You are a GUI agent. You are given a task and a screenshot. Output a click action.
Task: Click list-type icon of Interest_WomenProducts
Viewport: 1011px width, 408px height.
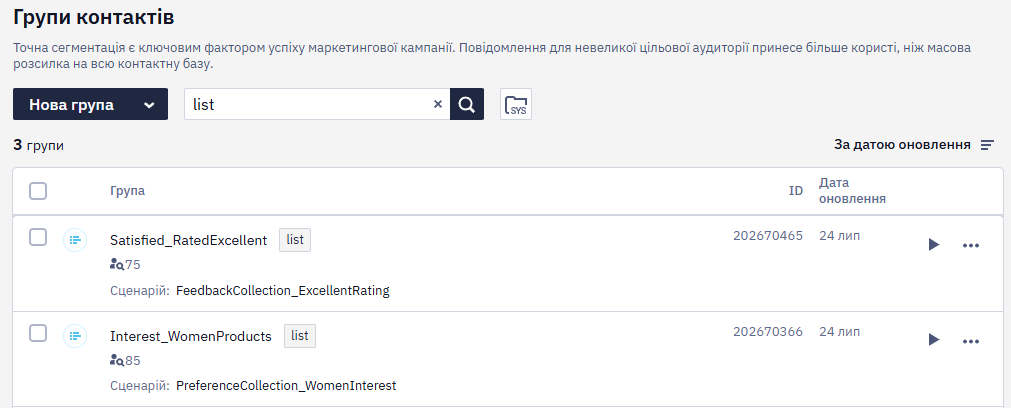point(75,336)
